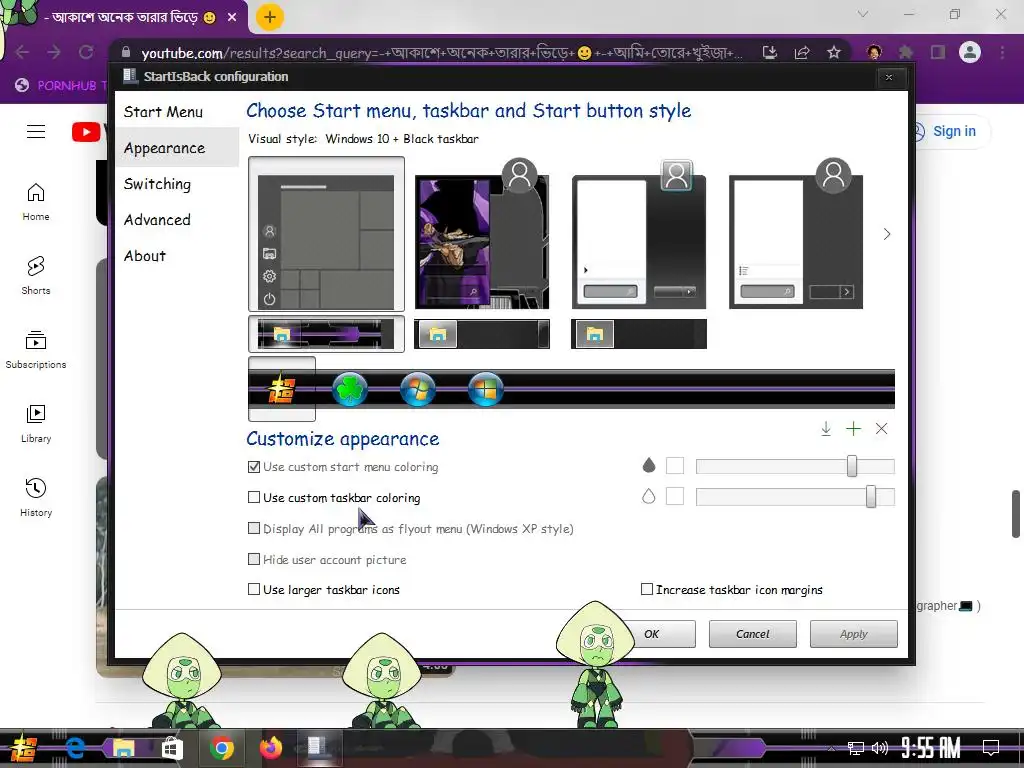The width and height of the screenshot is (1024, 768).
Task: Open YouTube Subscriptions in sidebar
Action: (36, 350)
